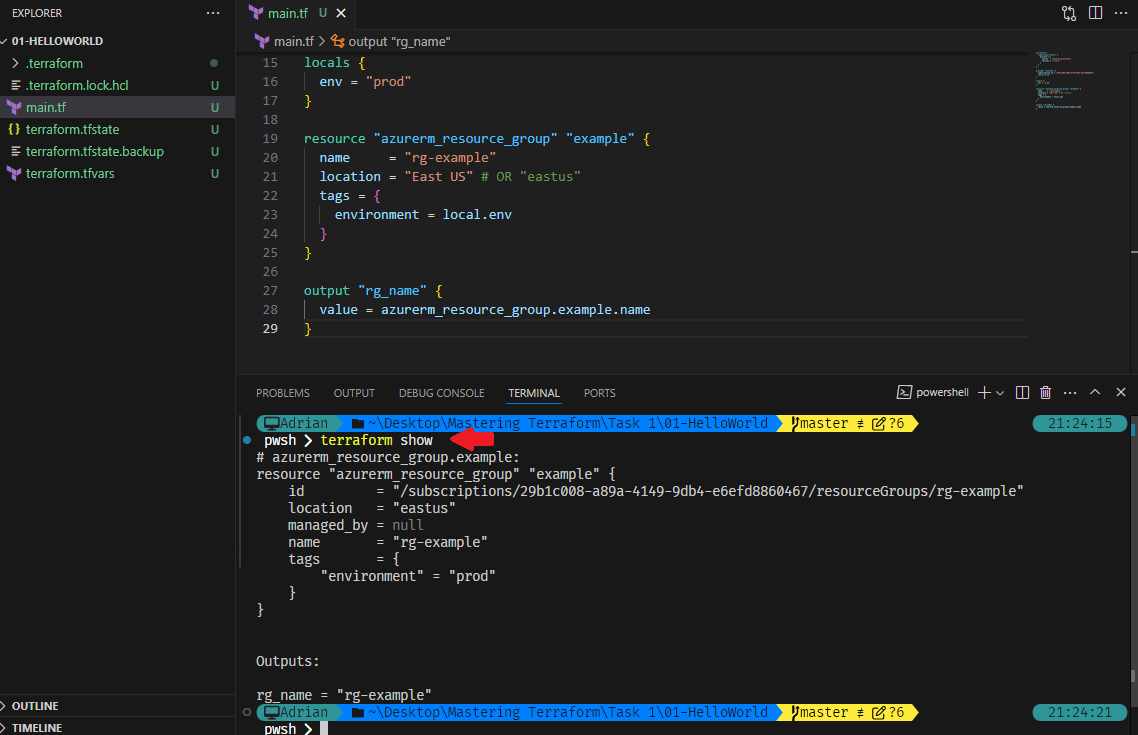Open editor more actions ellipsis menu
The height and width of the screenshot is (735, 1138).
[1121, 13]
